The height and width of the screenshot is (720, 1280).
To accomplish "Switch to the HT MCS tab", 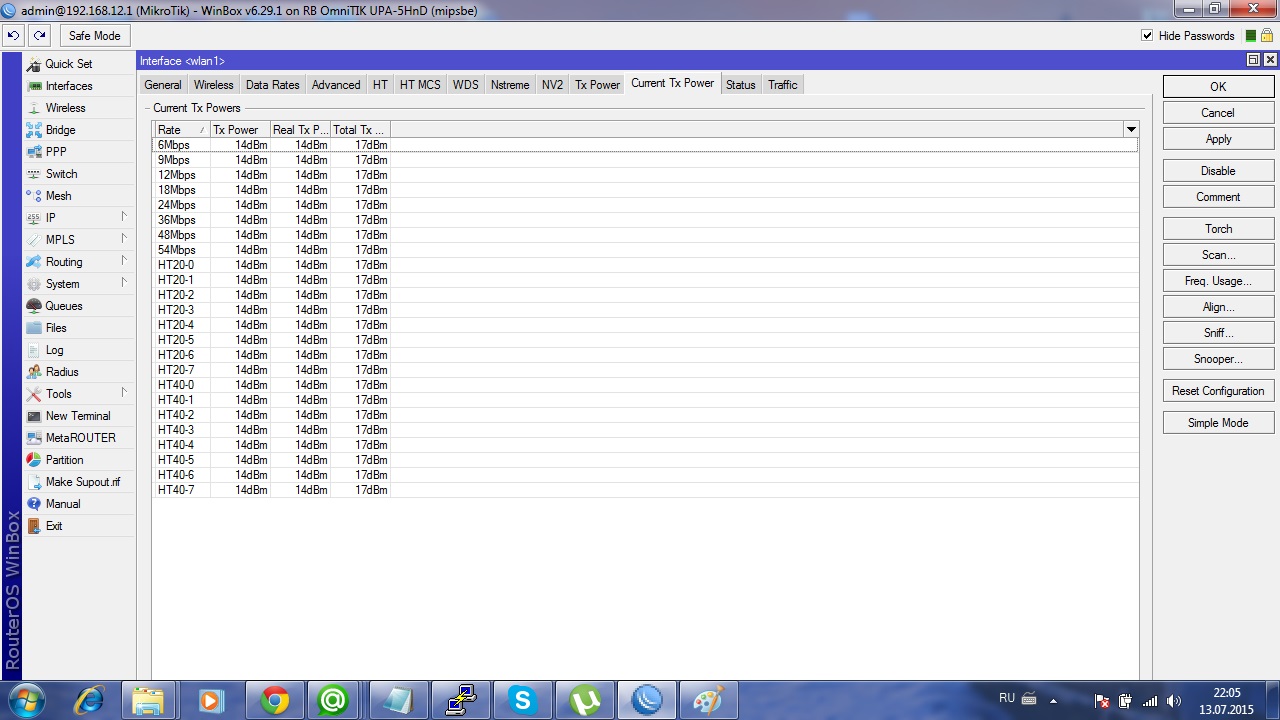I will [420, 85].
